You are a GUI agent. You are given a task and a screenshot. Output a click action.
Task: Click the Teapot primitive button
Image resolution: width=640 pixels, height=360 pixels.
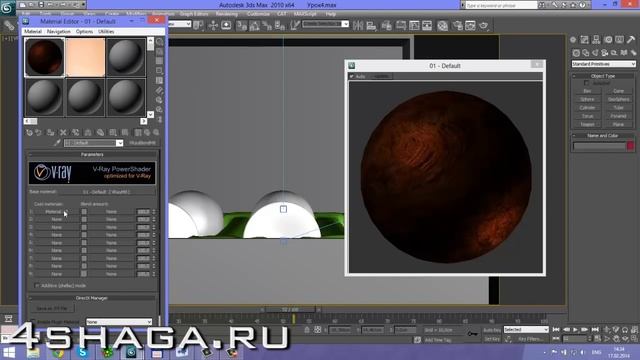point(587,124)
